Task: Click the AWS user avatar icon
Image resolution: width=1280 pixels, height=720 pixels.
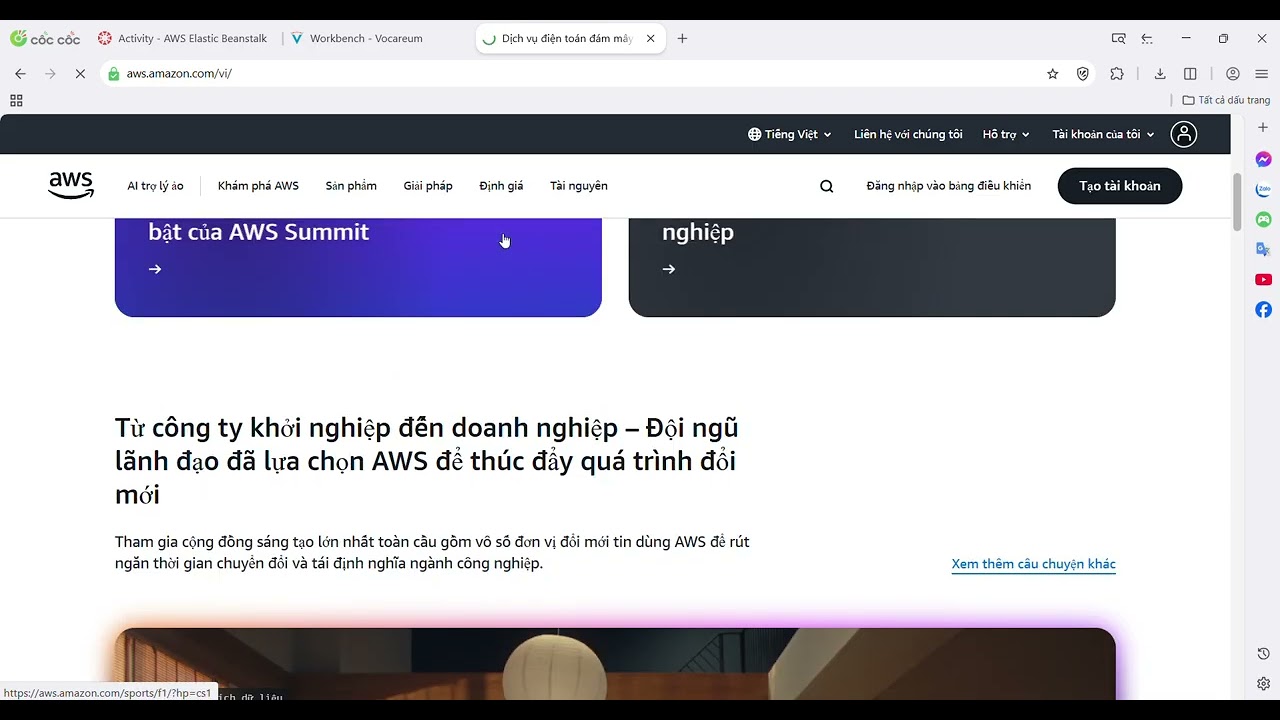Action: click(1184, 134)
